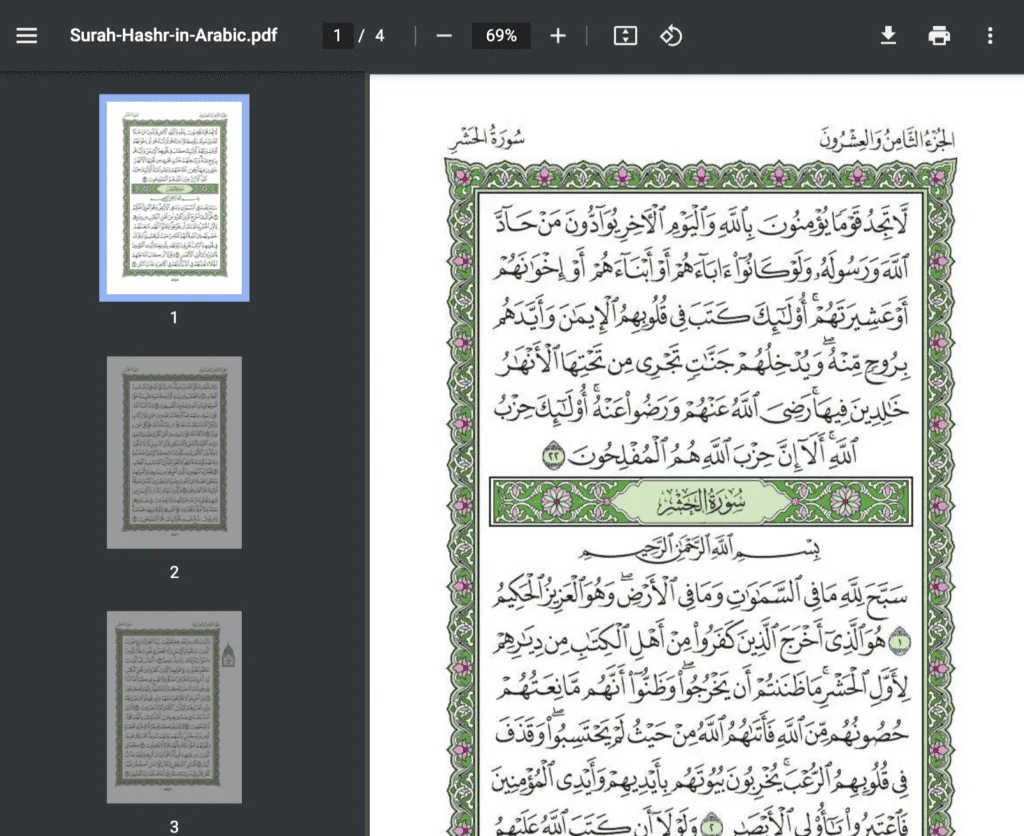Open the more actions three-dot menu
1024x836 pixels.
(x=990, y=35)
